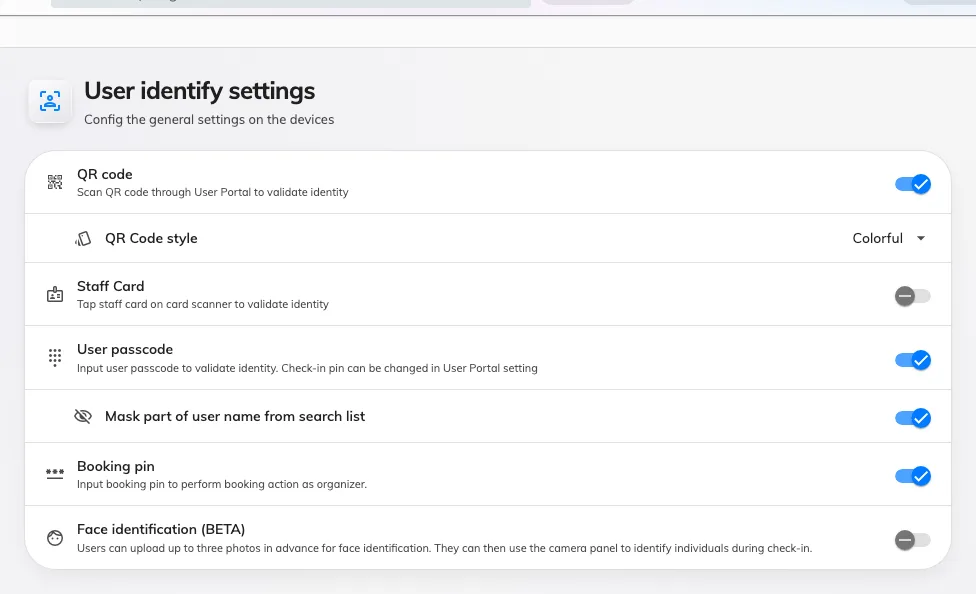Image resolution: width=976 pixels, height=594 pixels.
Task: Turn off the User passcode switch
Action: click(913, 360)
